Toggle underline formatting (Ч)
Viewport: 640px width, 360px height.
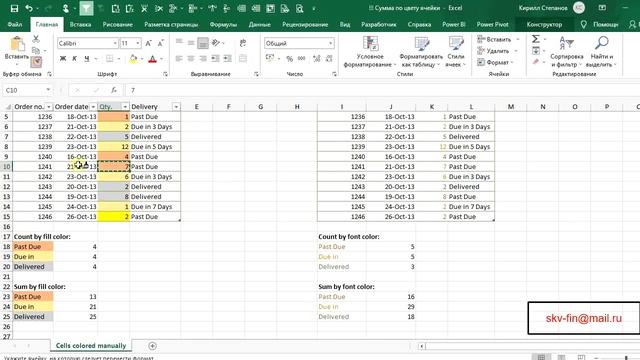[87, 59]
